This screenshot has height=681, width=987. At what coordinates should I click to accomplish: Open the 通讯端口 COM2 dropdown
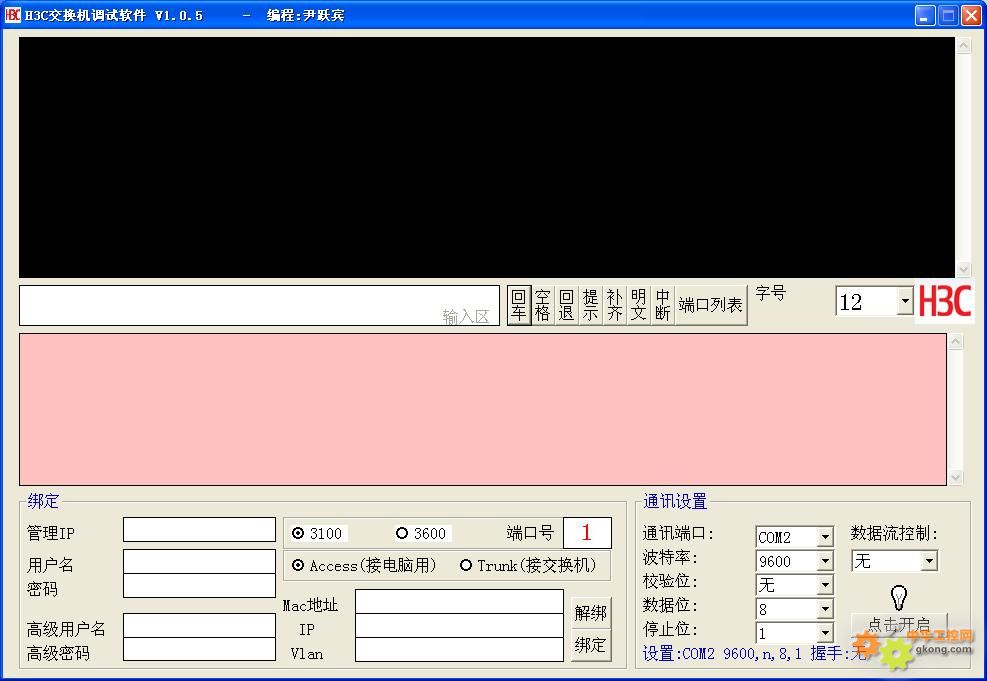pos(825,537)
